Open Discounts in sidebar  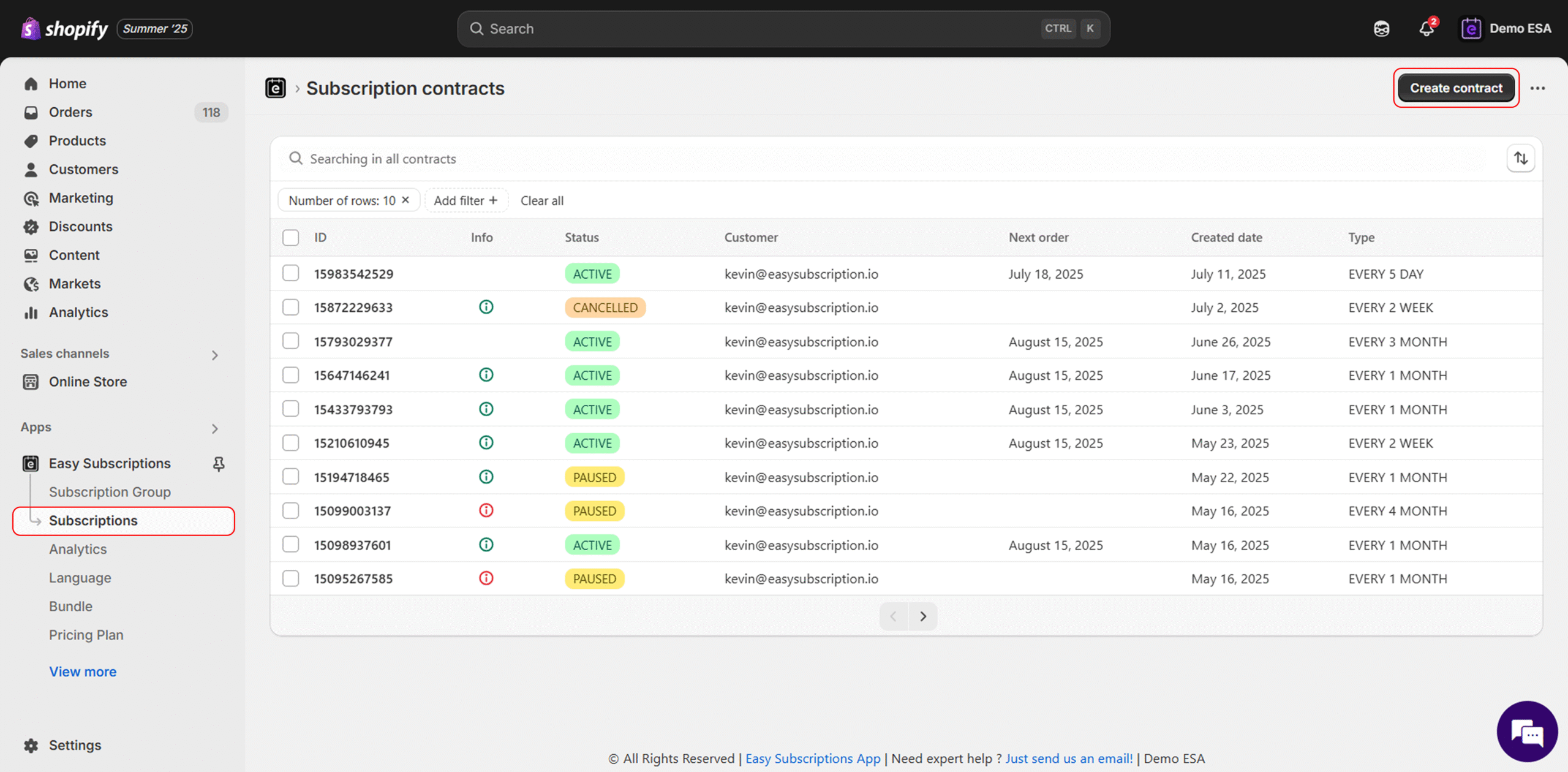click(80, 227)
